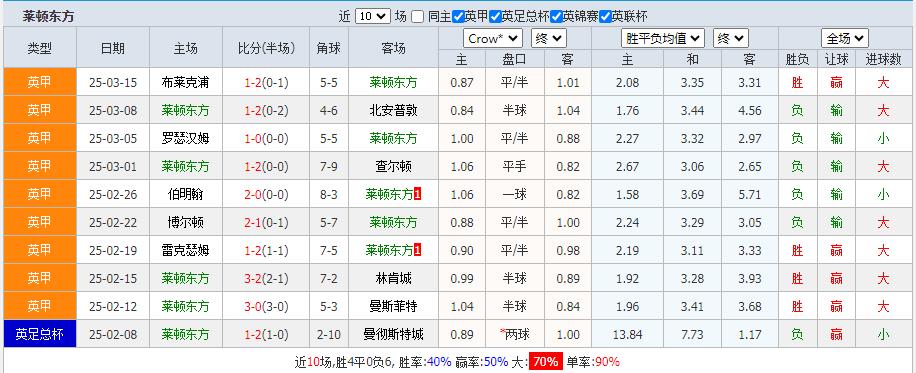Click score 2-0(0-0) against 伯明翰
Viewport: 916px width, 373px height.
tap(266, 194)
